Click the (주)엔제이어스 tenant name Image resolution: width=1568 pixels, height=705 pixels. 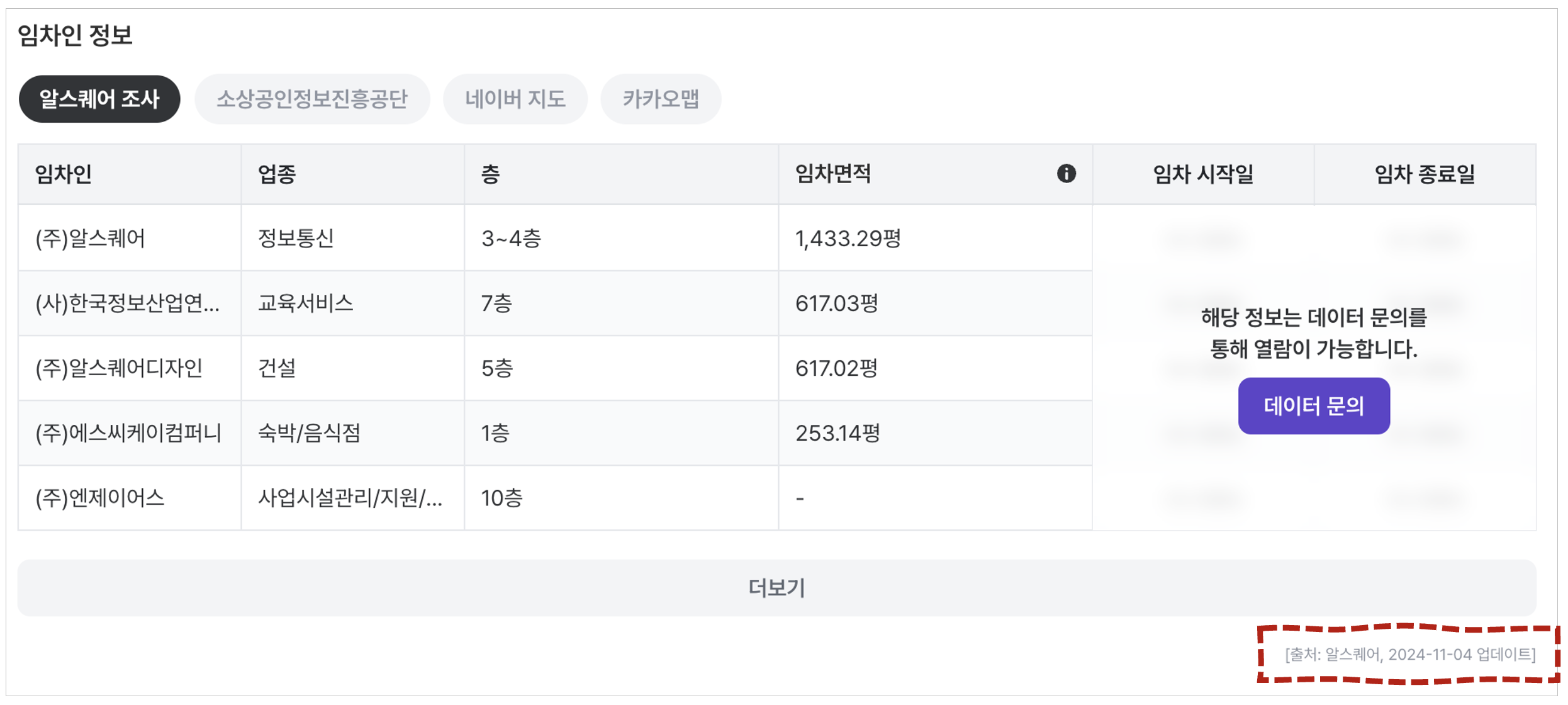click(x=100, y=498)
